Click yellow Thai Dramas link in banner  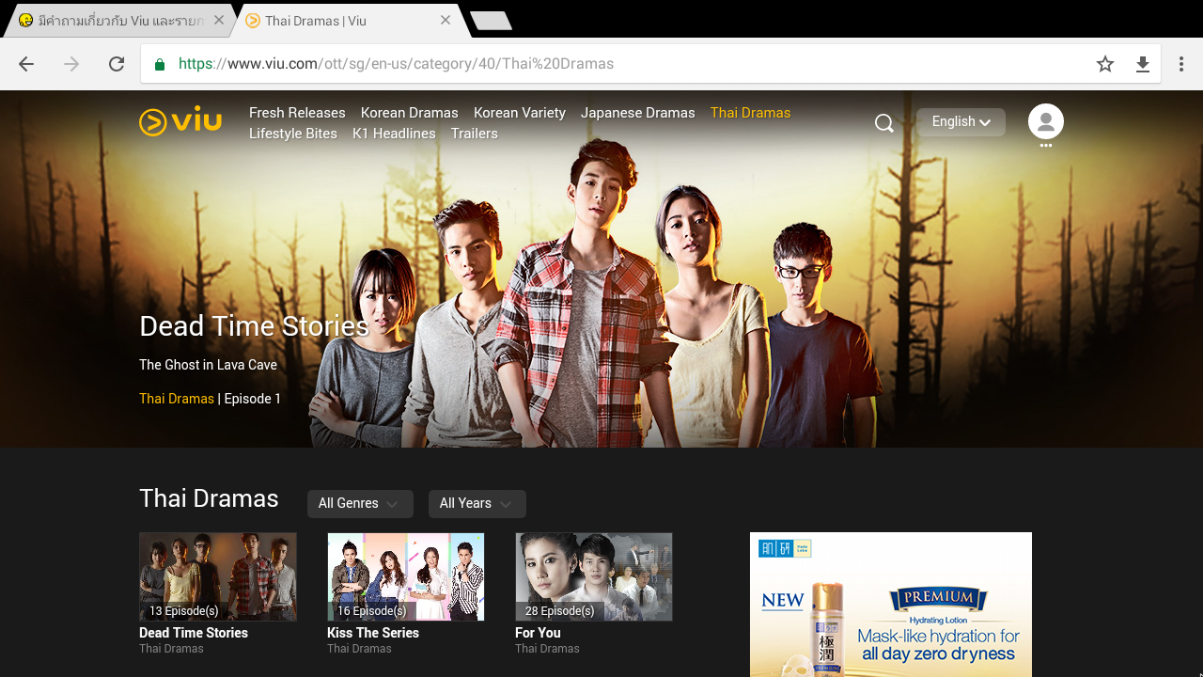click(176, 399)
